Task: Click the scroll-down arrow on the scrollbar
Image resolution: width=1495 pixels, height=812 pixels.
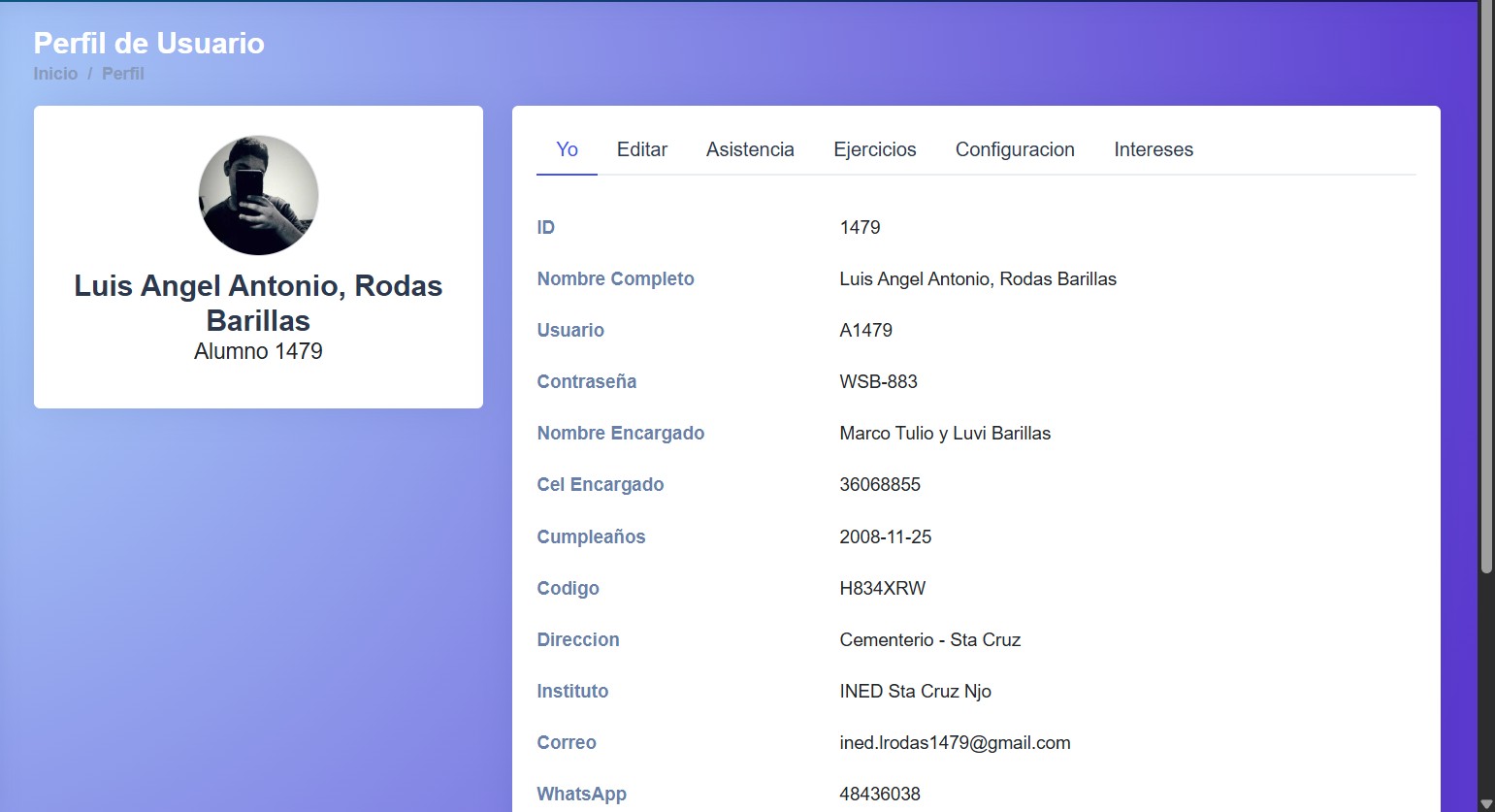Action: [x=1485, y=803]
